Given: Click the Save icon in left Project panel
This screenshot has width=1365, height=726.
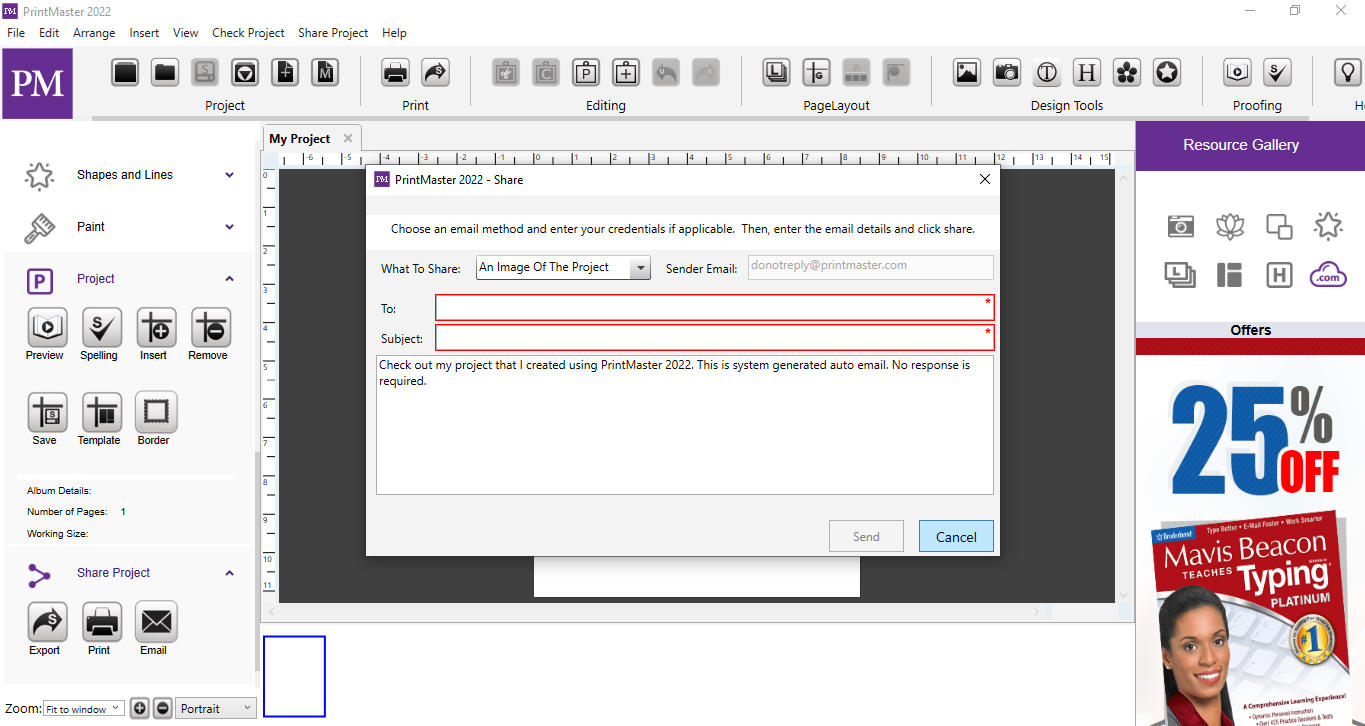Looking at the screenshot, I should (x=46, y=412).
